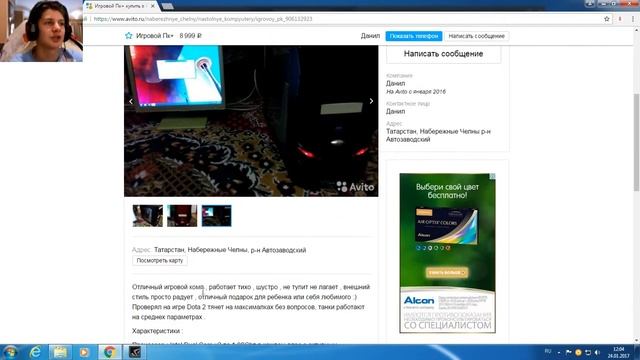Open the dark app icon next to Chrome on the taskbar
Viewport: 640px width, 360px height.
click(135, 352)
